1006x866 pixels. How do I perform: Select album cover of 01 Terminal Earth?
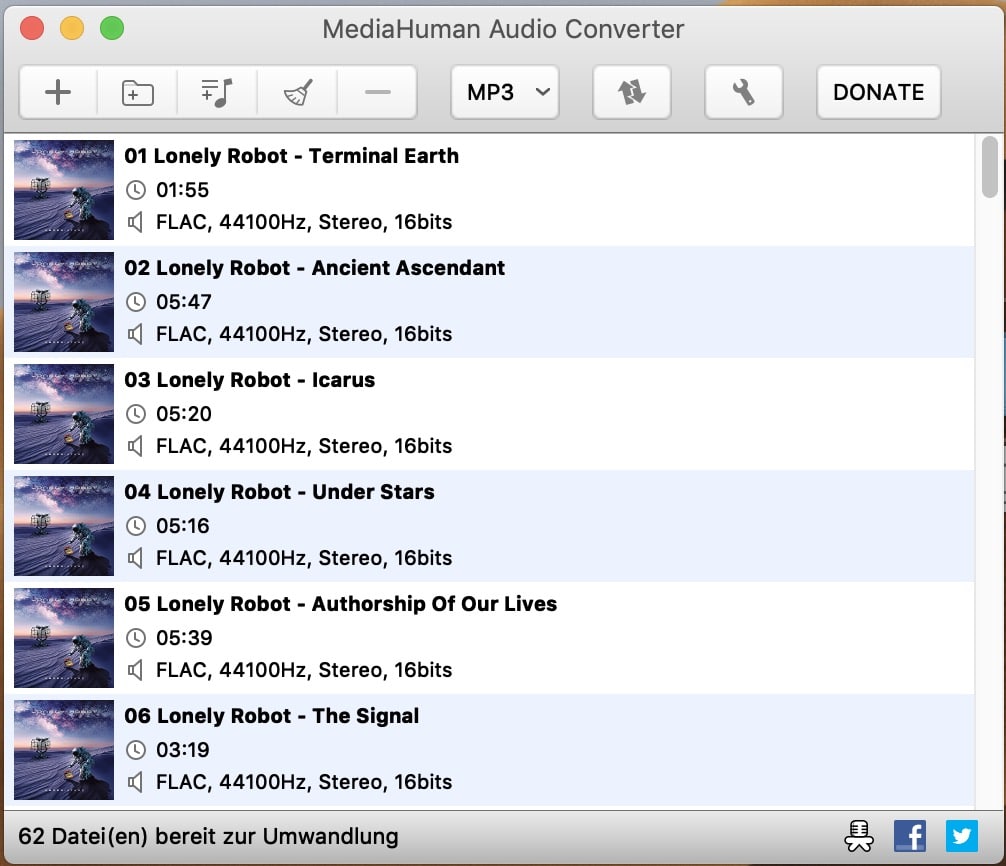tap(64, 190)
